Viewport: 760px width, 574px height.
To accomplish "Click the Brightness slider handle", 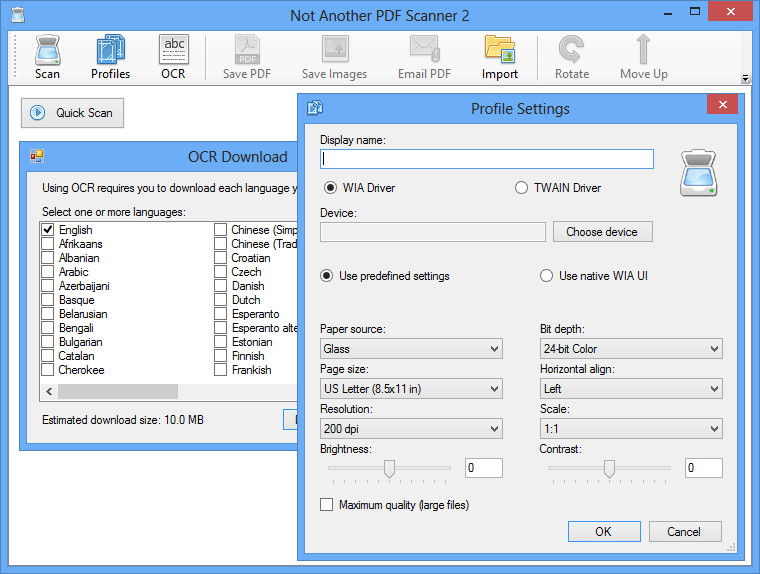I will 390,468.
